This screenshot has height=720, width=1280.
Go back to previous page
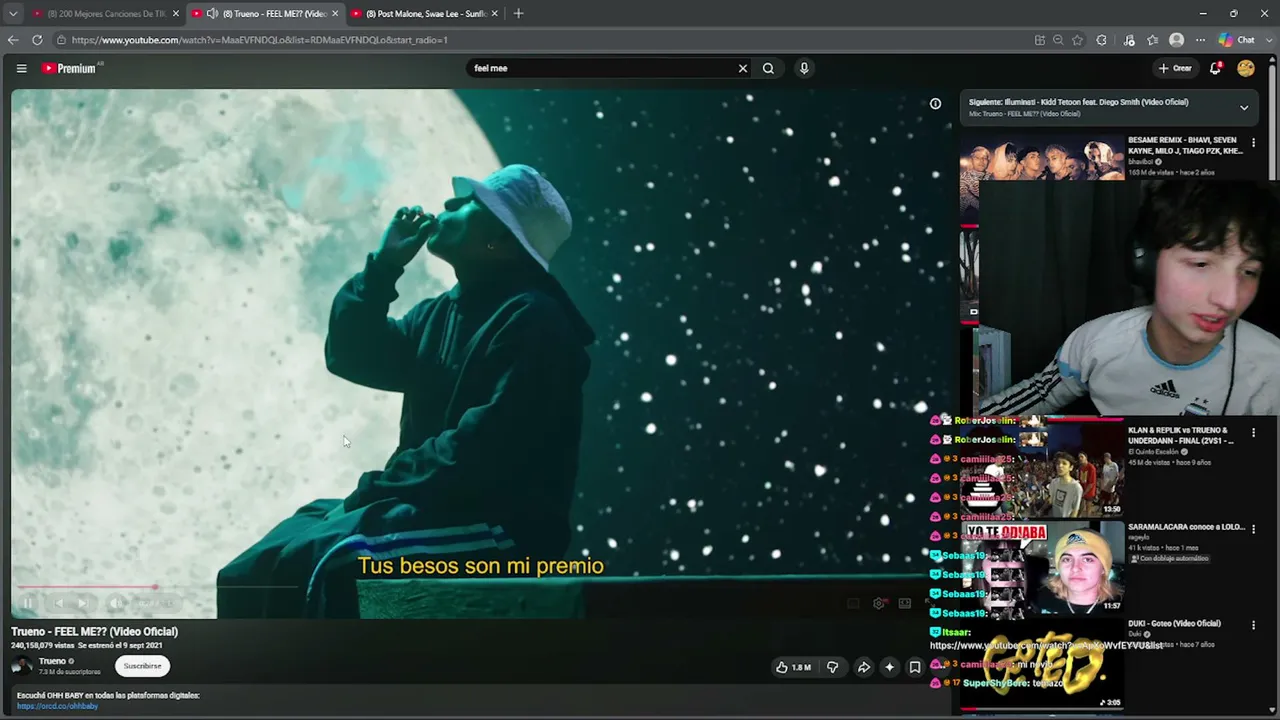12,40
